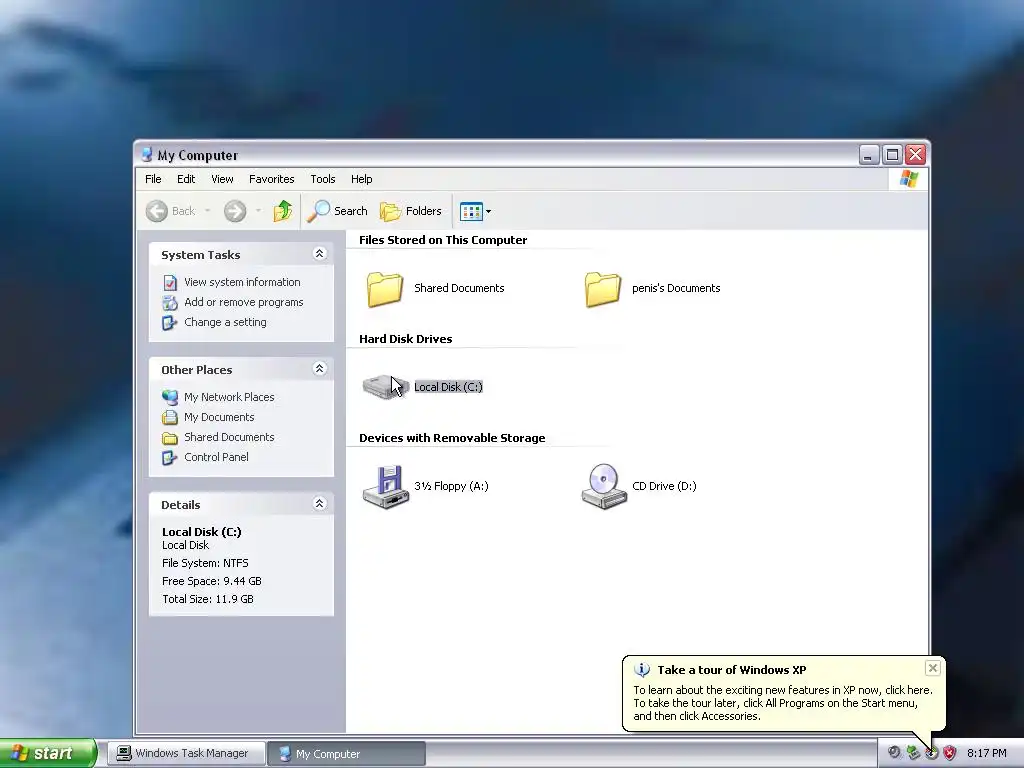
Task: Click the Views toolbar icon
Action: [471, 211]
